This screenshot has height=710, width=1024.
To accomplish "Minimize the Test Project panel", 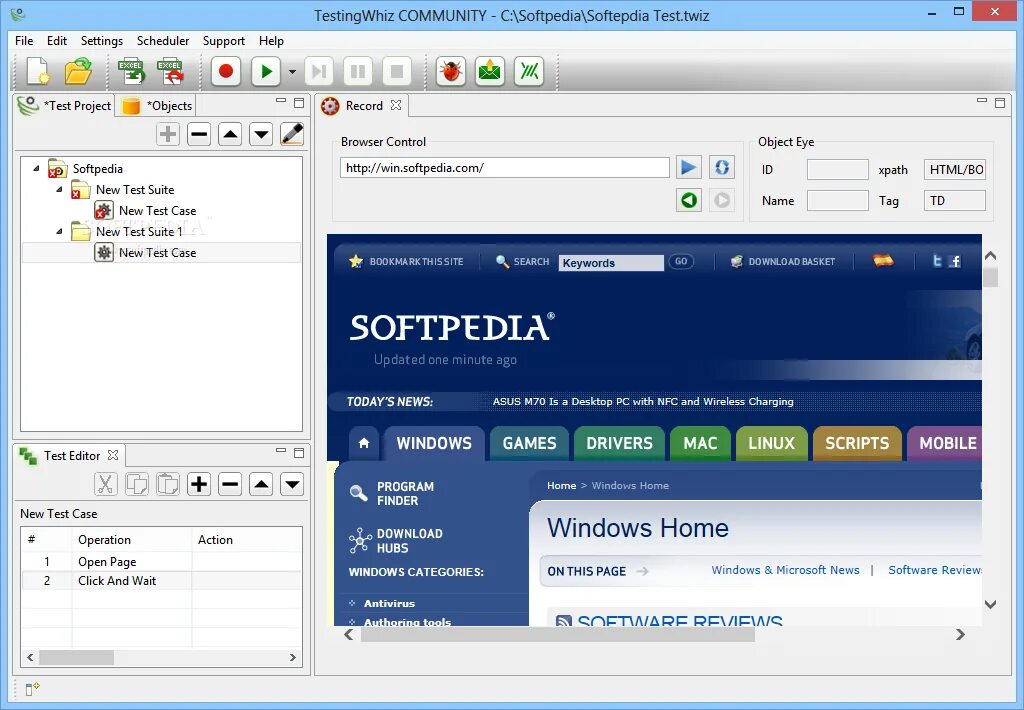I will point(281,101).
